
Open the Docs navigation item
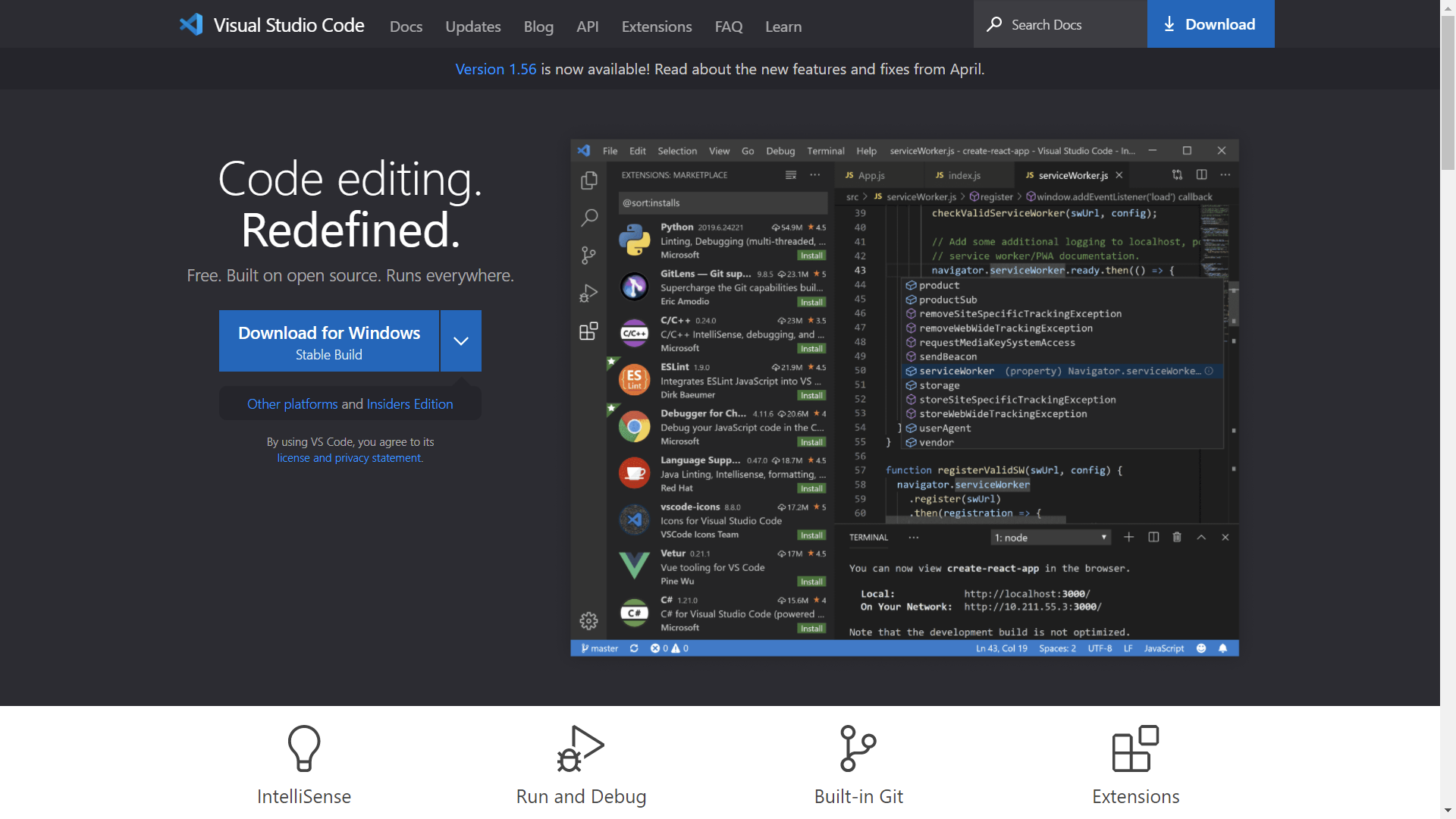[x=406, y=27]
